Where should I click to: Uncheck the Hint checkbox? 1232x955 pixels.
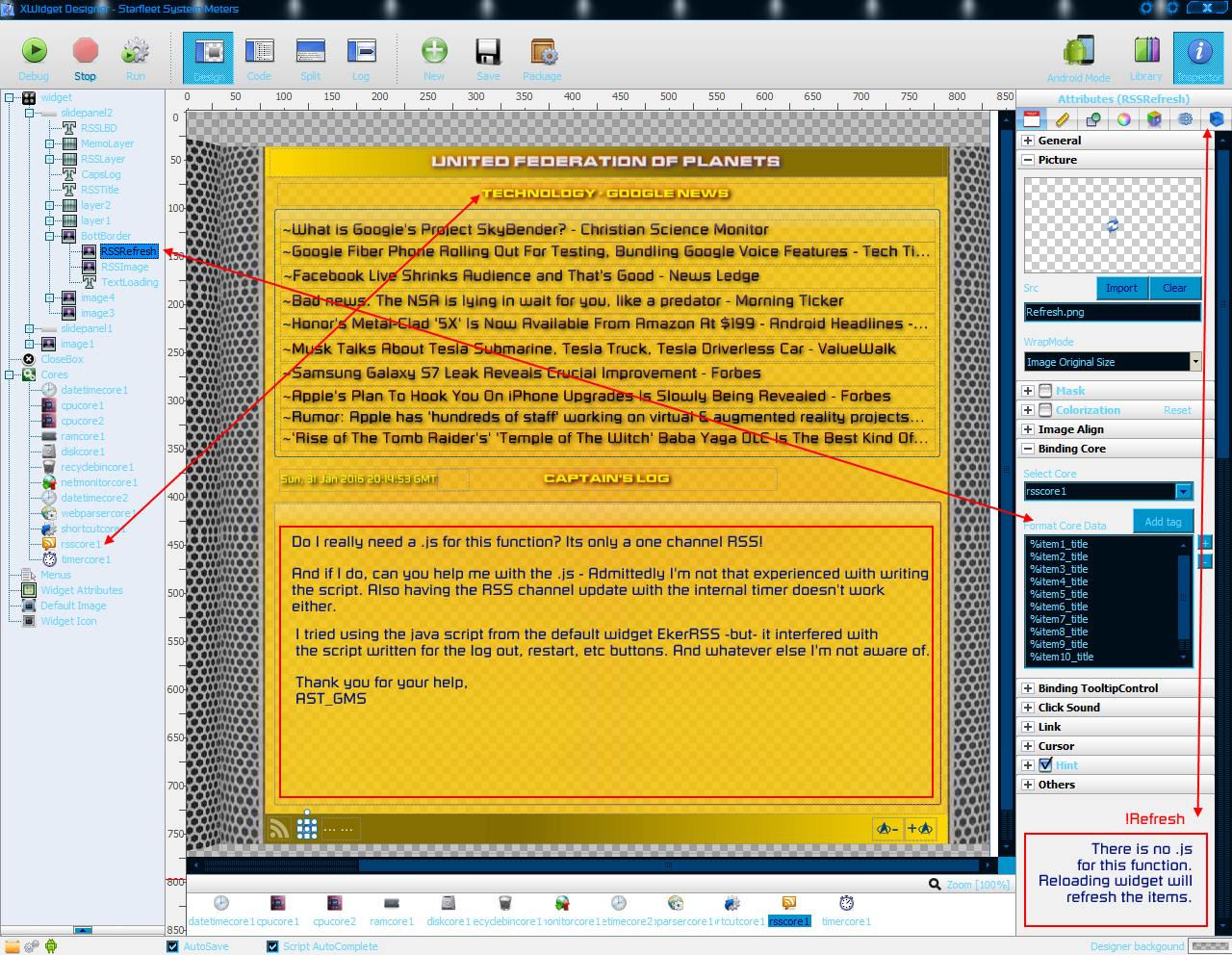tap(1045, 765)
